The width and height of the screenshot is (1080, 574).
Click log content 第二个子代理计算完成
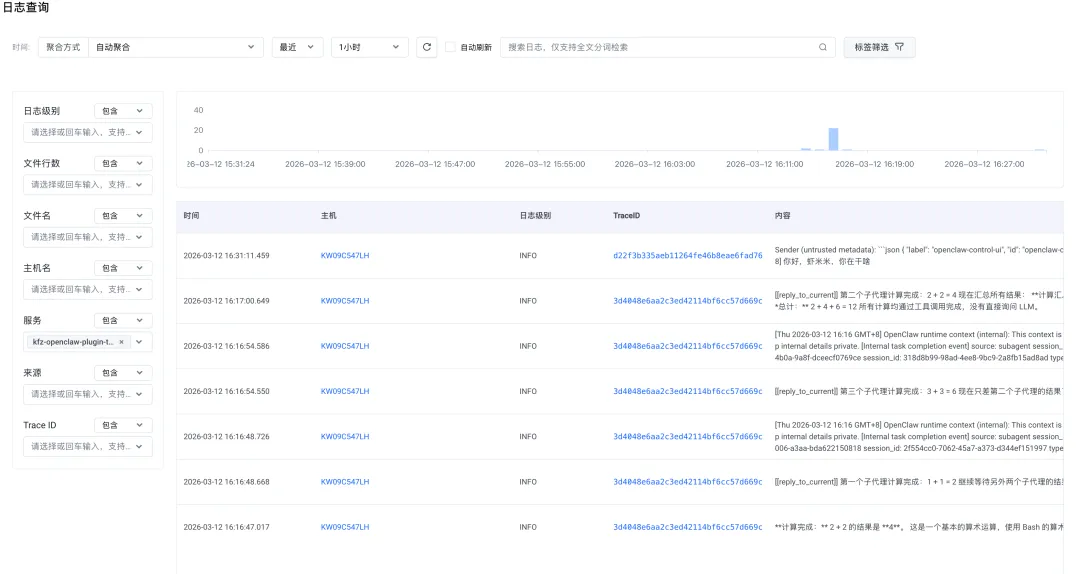click(x=919, y=301)
